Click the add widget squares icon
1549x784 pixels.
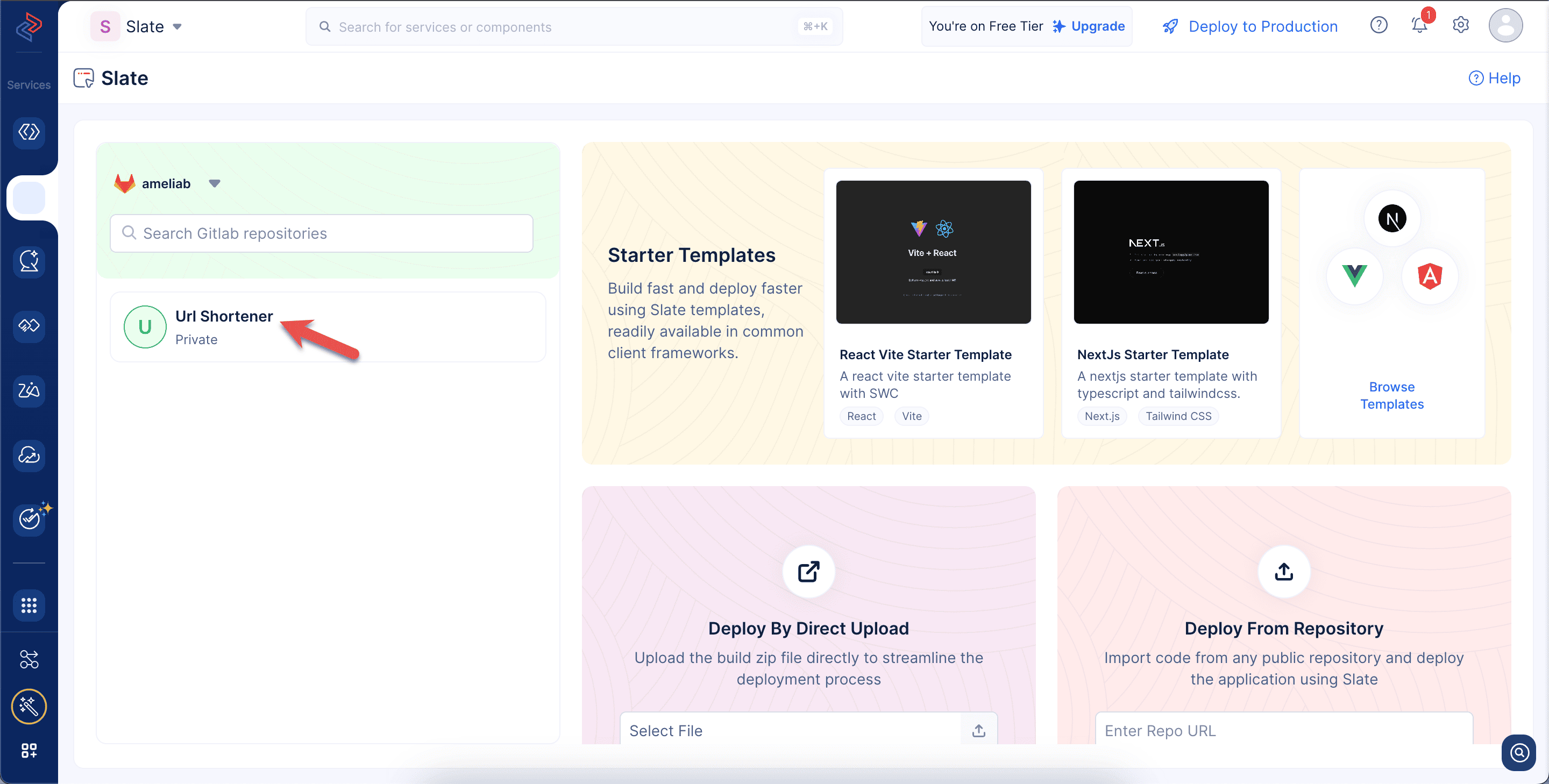pos(29,750)
